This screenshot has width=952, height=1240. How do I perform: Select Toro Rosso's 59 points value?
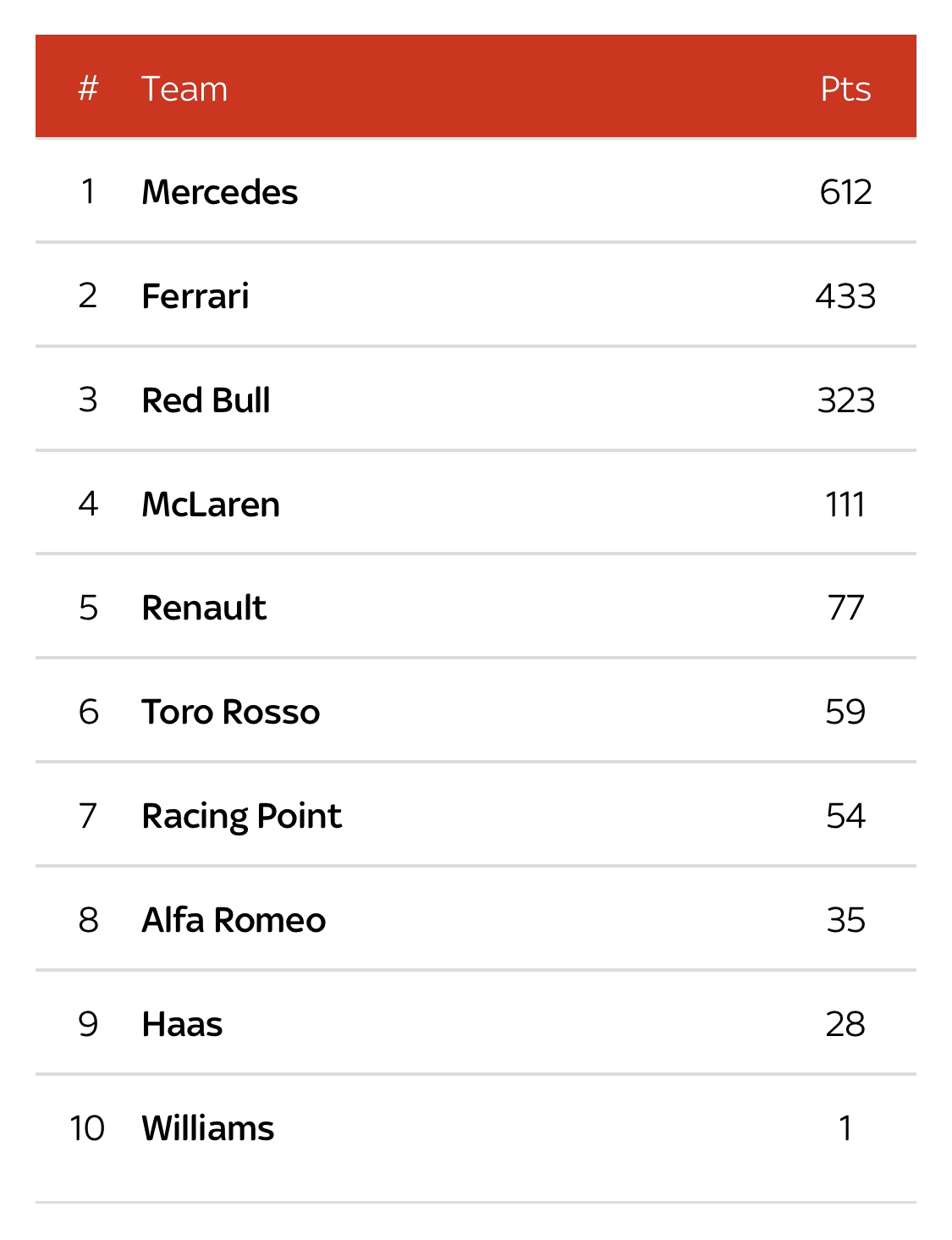(x=845, y=712)
